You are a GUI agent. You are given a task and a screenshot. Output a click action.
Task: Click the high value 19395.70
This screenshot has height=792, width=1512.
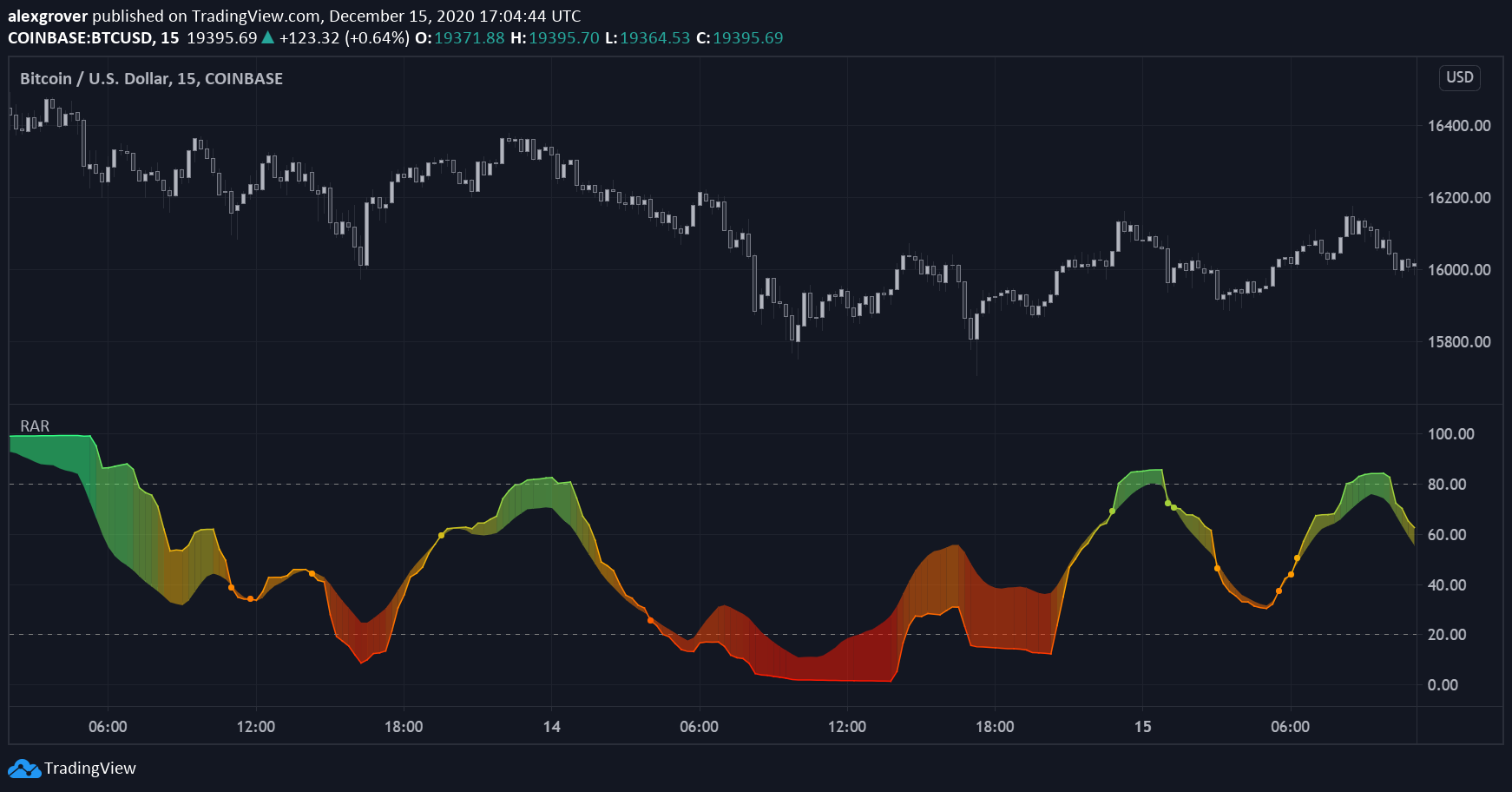tap(563, 38)
